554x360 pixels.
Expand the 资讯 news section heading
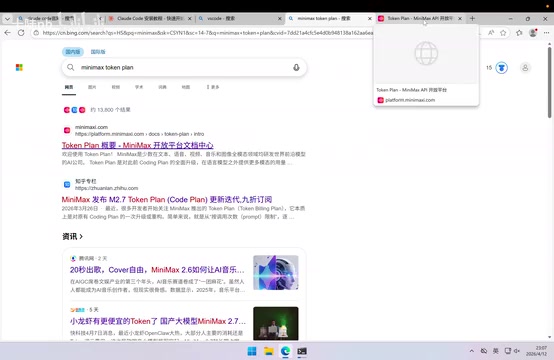click(x=72, y=236)
